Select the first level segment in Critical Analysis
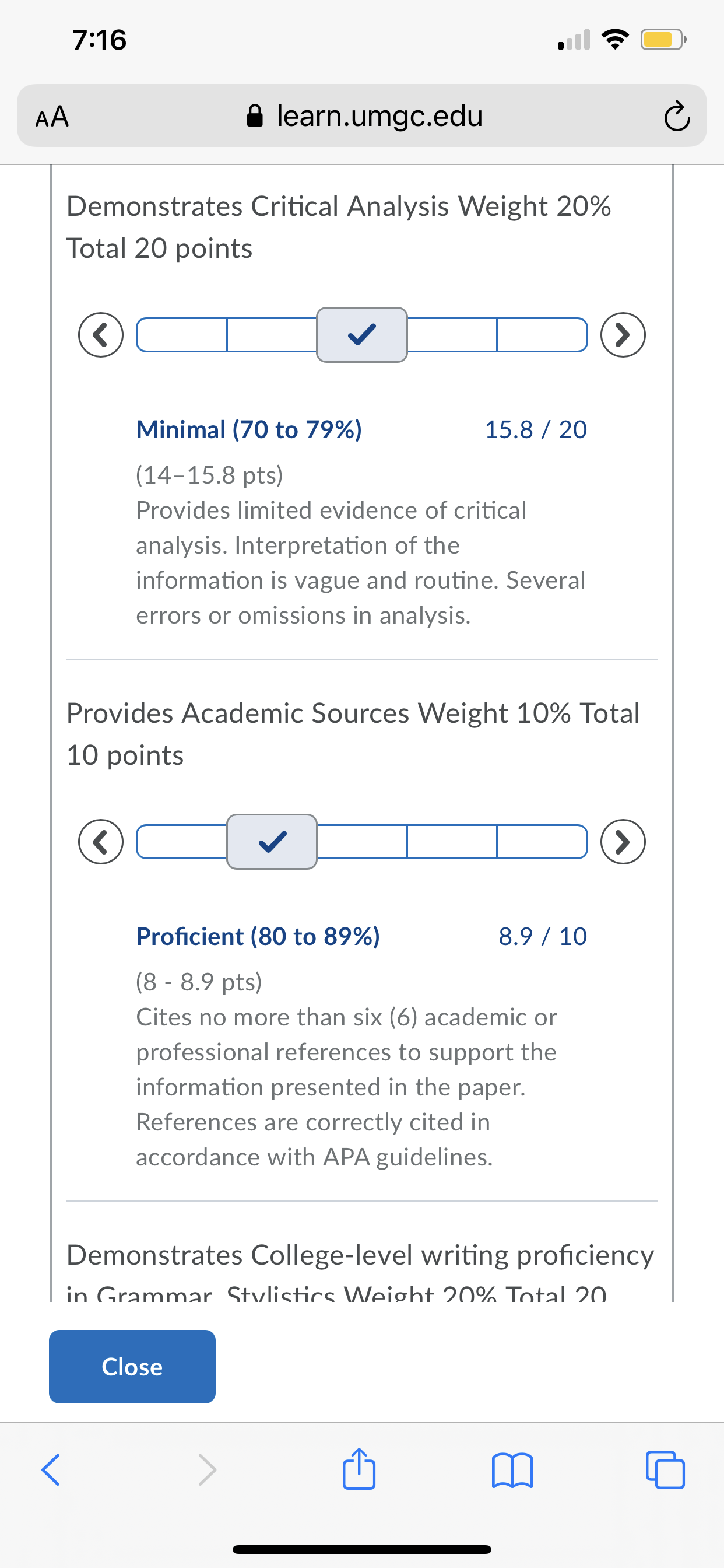724x1568 pixels. click(x=182, y=335)
